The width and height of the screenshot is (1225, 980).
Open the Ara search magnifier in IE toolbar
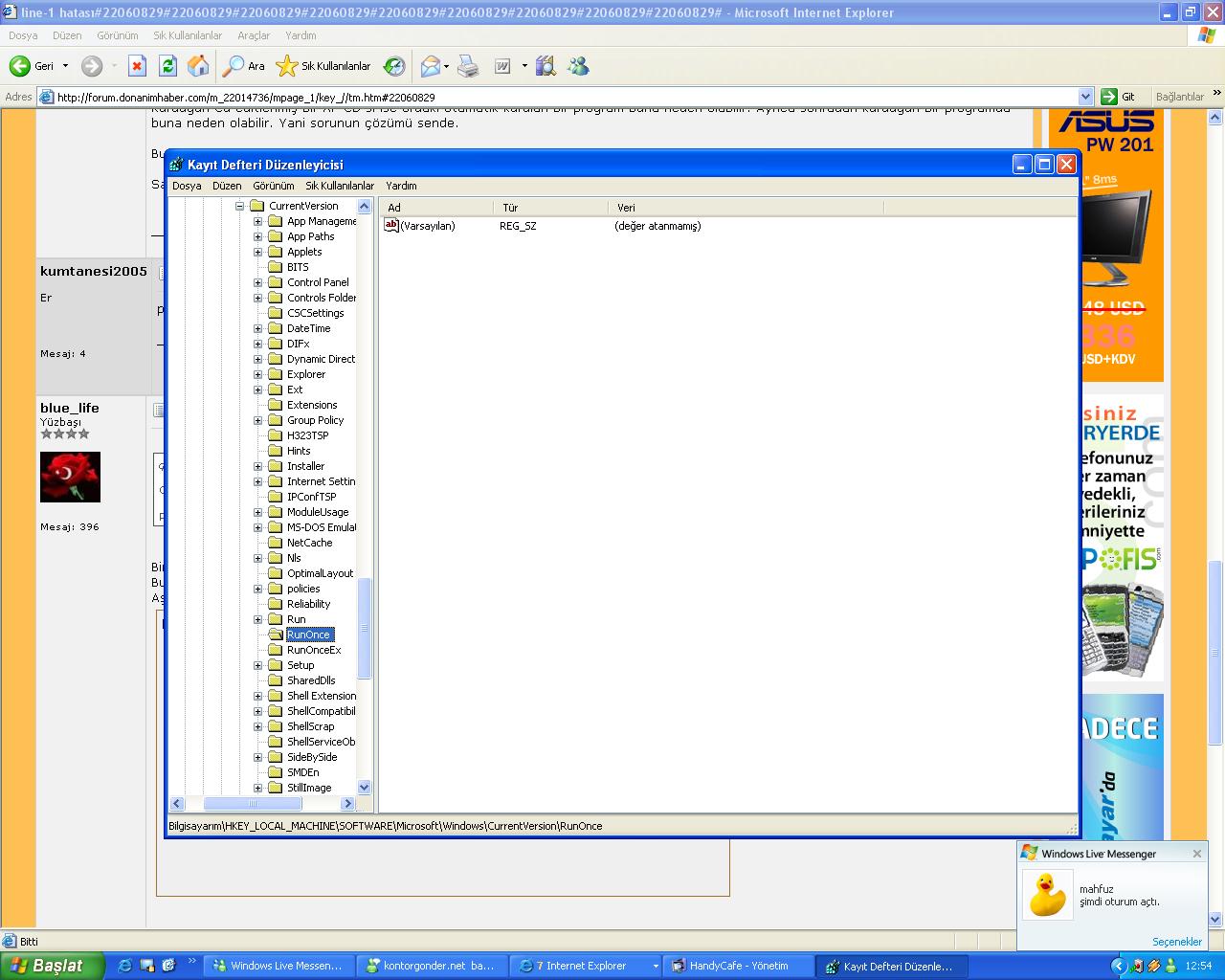(244, 66)
